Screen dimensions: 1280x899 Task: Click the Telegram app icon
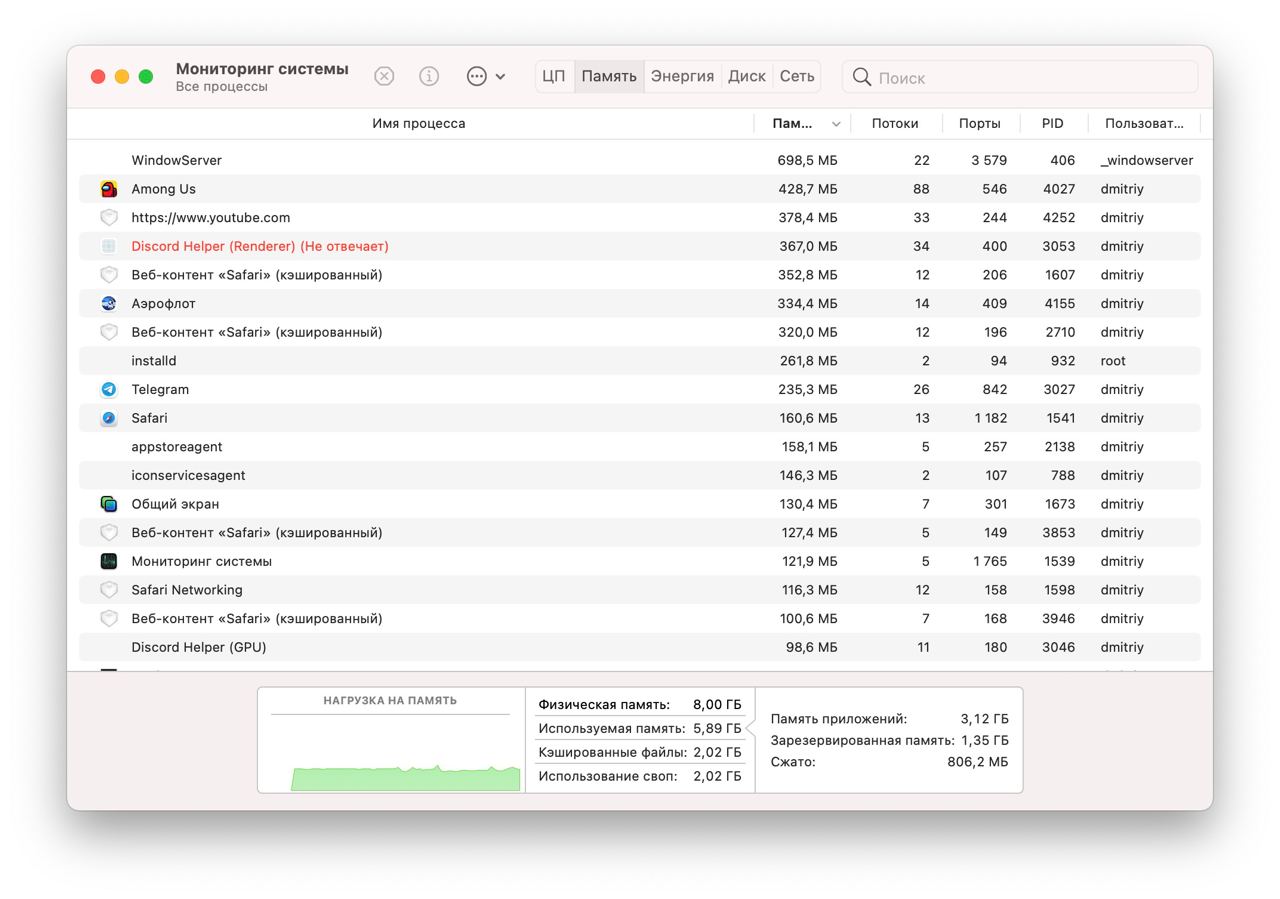pyautogui.click(x=109, y=389)
